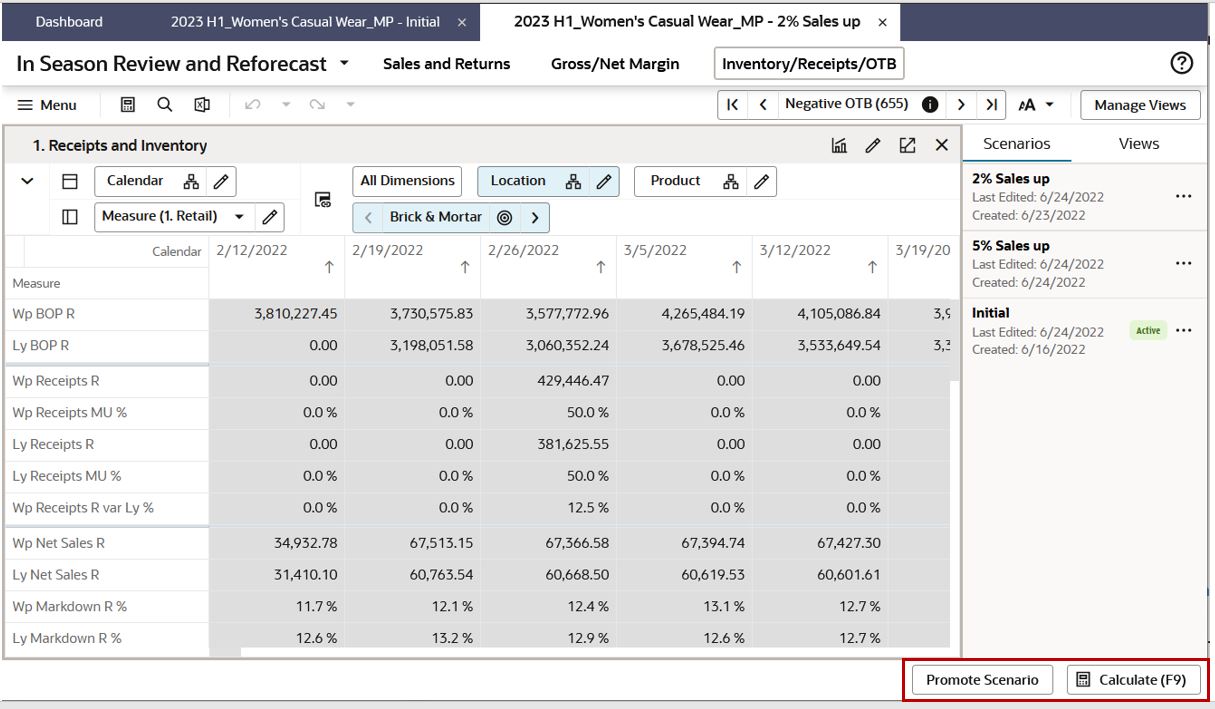
Task: Click the Brick & Mortar target icon
Action: pyautogui.click(x=505, y=217)
